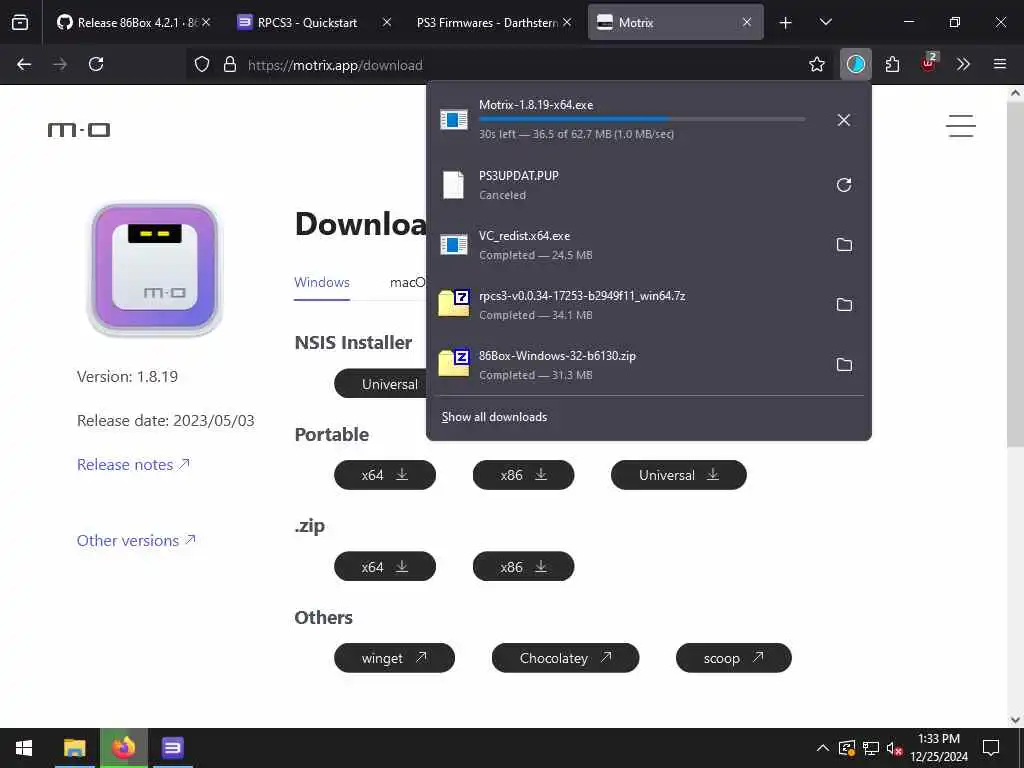Open RPCS3 from the taskbar
Screen dimensions: 1024x768
click(172, 748)
